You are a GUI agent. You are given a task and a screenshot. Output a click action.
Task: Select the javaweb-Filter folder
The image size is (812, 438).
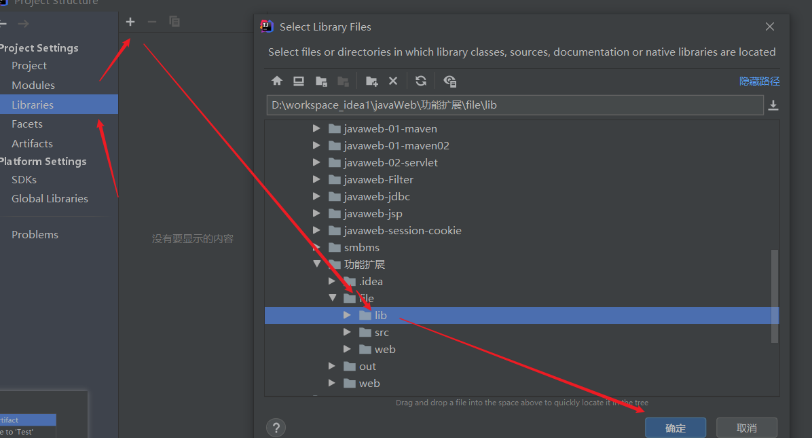[x=379, y=180]
